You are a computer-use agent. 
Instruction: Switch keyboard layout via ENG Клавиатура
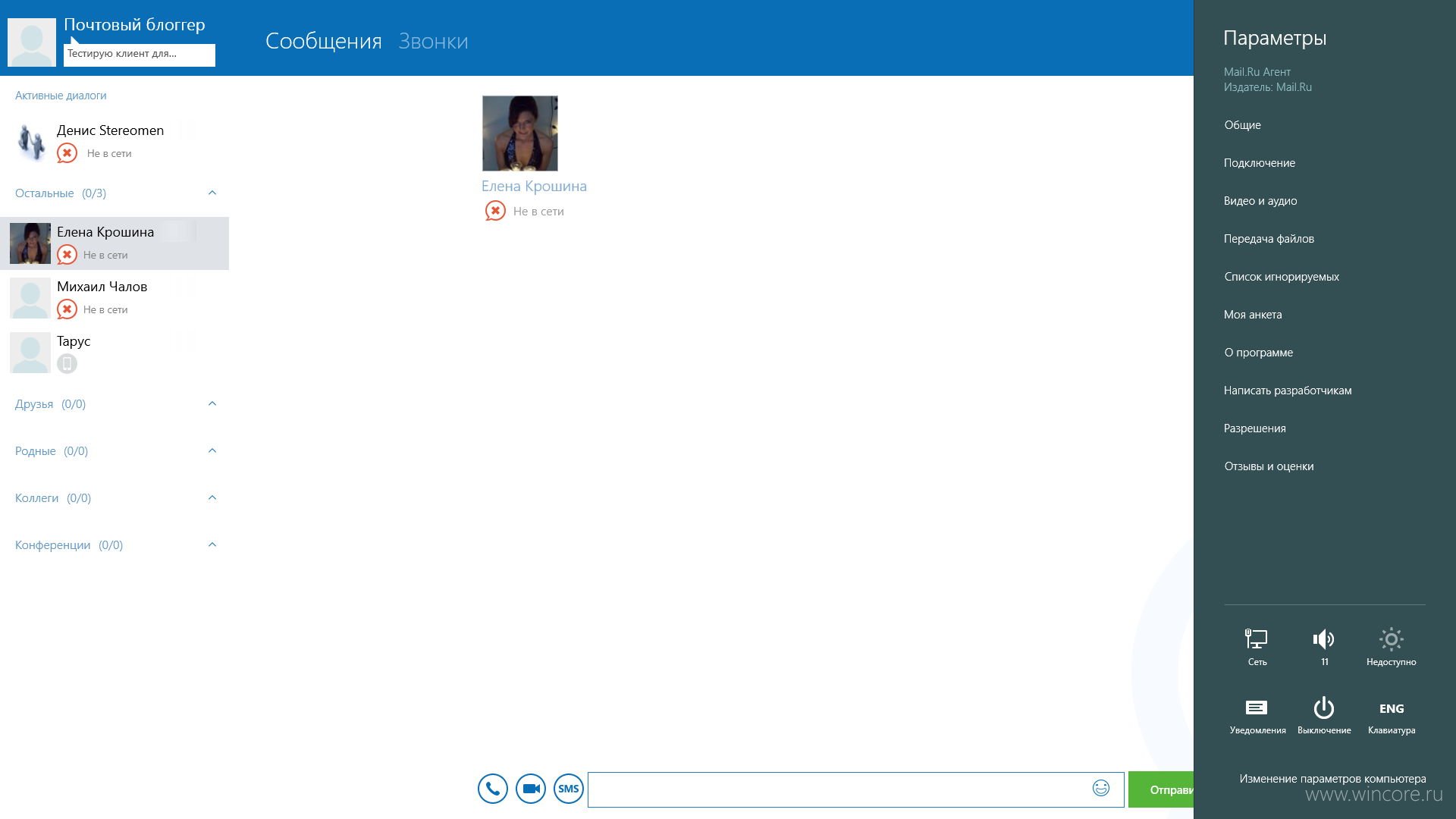(1392, 716)
